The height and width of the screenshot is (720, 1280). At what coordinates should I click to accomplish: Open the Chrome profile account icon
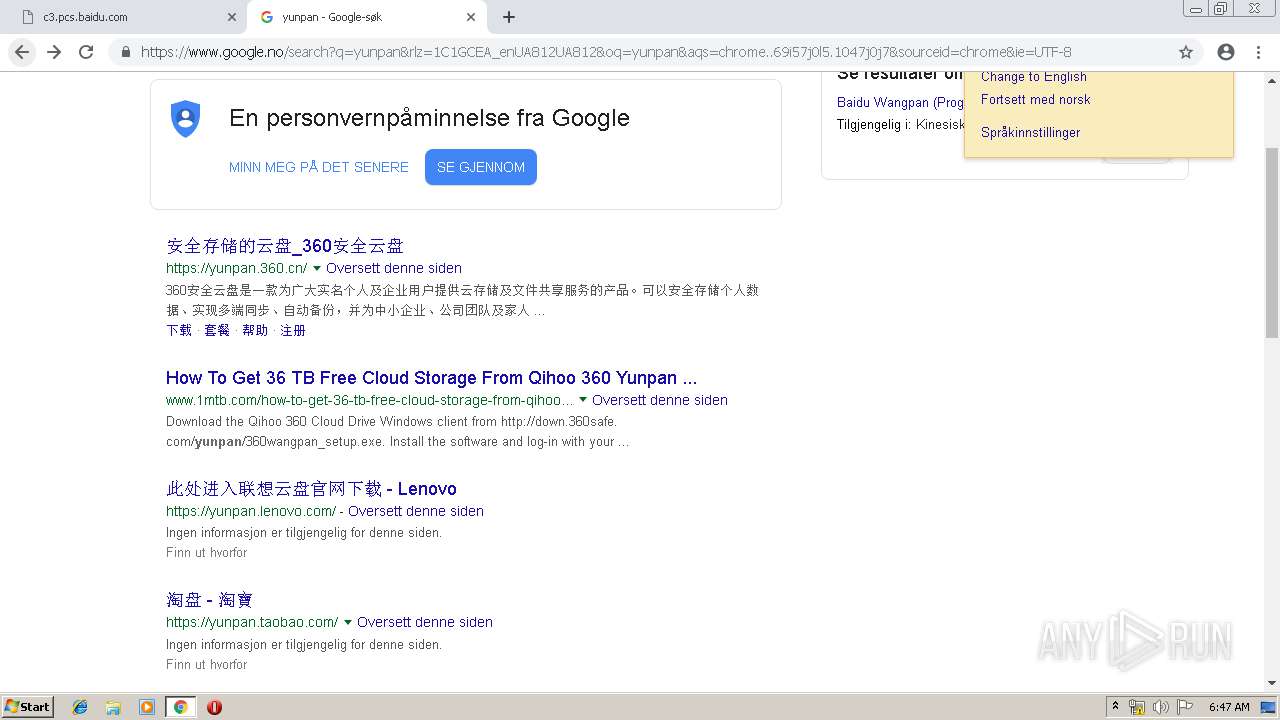[x=1226, y=52]
